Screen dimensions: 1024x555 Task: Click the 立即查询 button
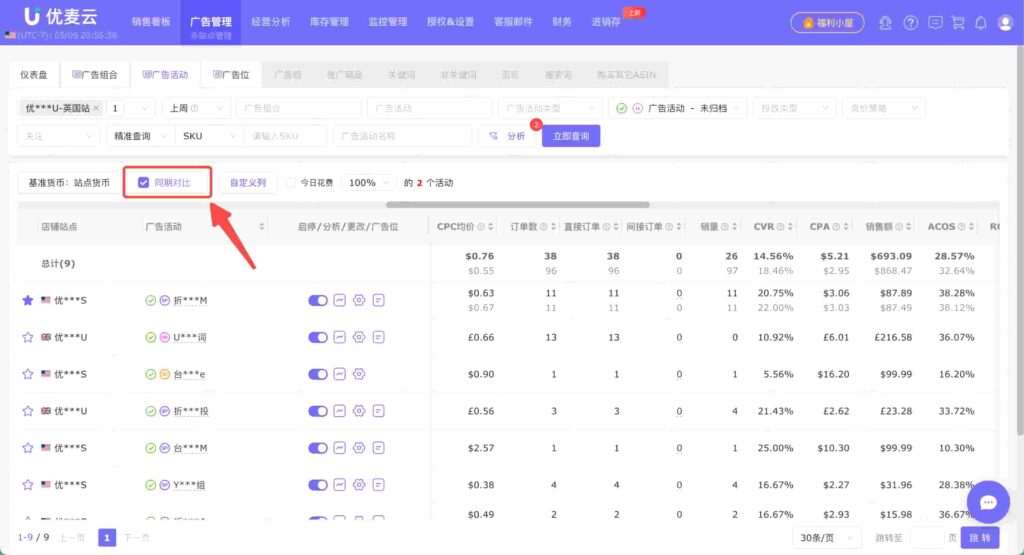[571, 136]
